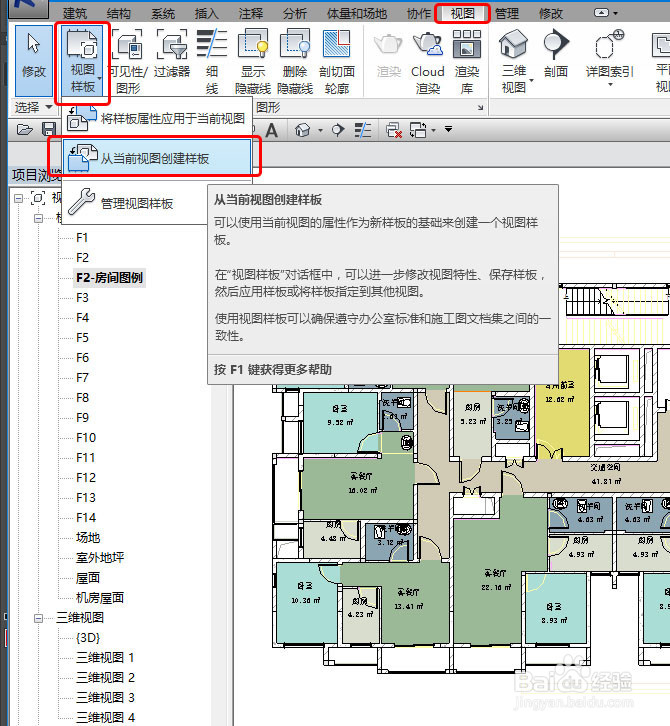Viewport: 670px width, 726px height.
Task: Create a 剖面 section view
Action: 556,54
